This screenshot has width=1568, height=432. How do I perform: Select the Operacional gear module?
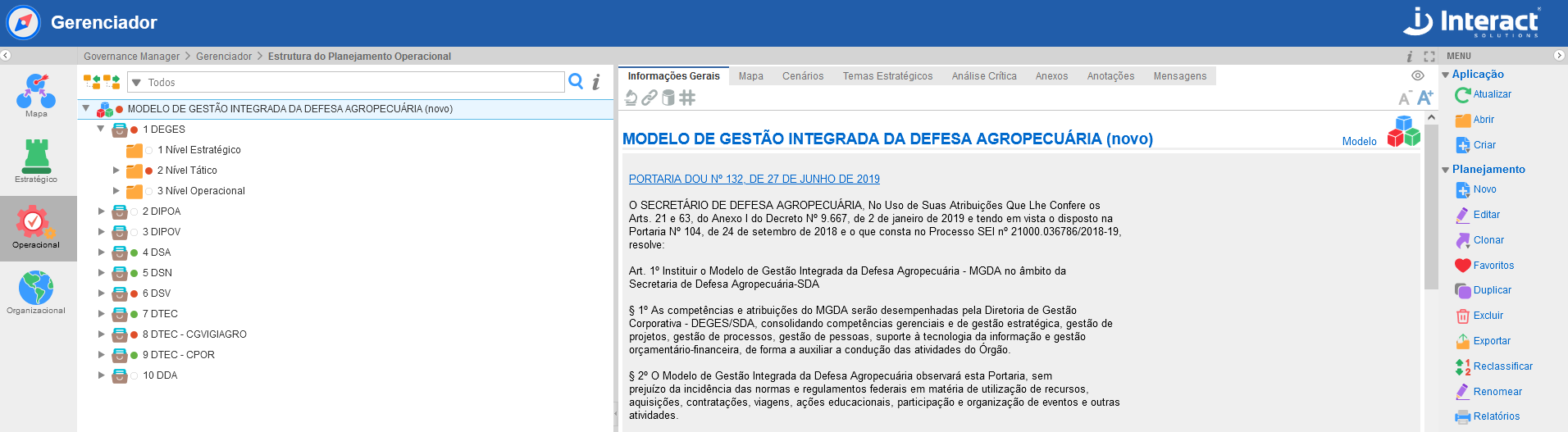point(36,228)
